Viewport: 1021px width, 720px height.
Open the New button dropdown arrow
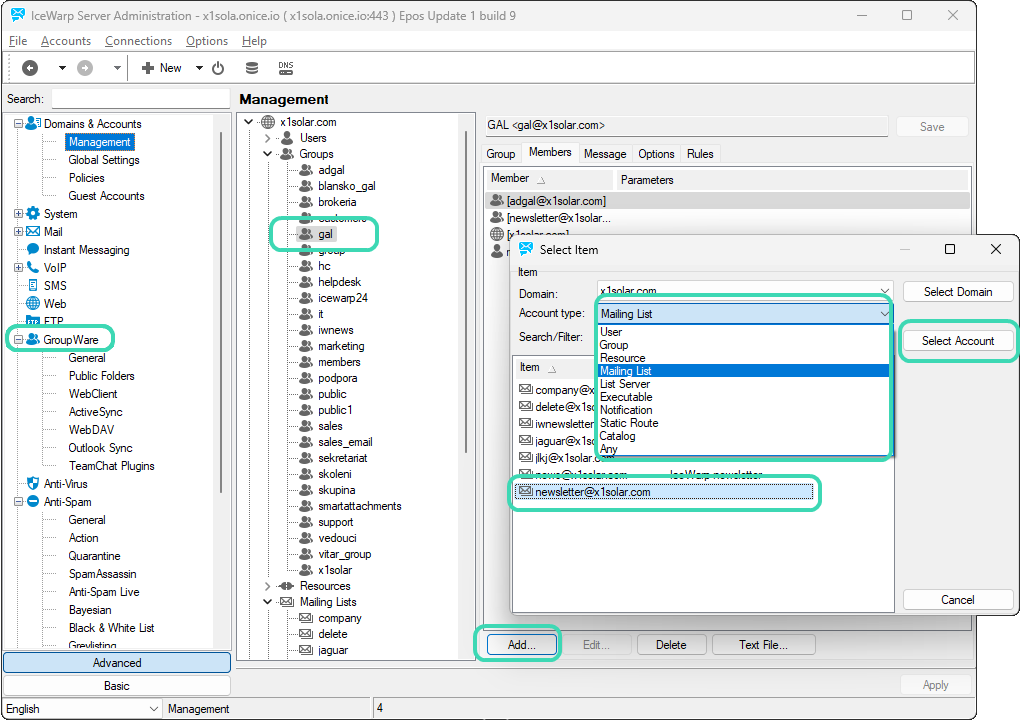(199, 68)
